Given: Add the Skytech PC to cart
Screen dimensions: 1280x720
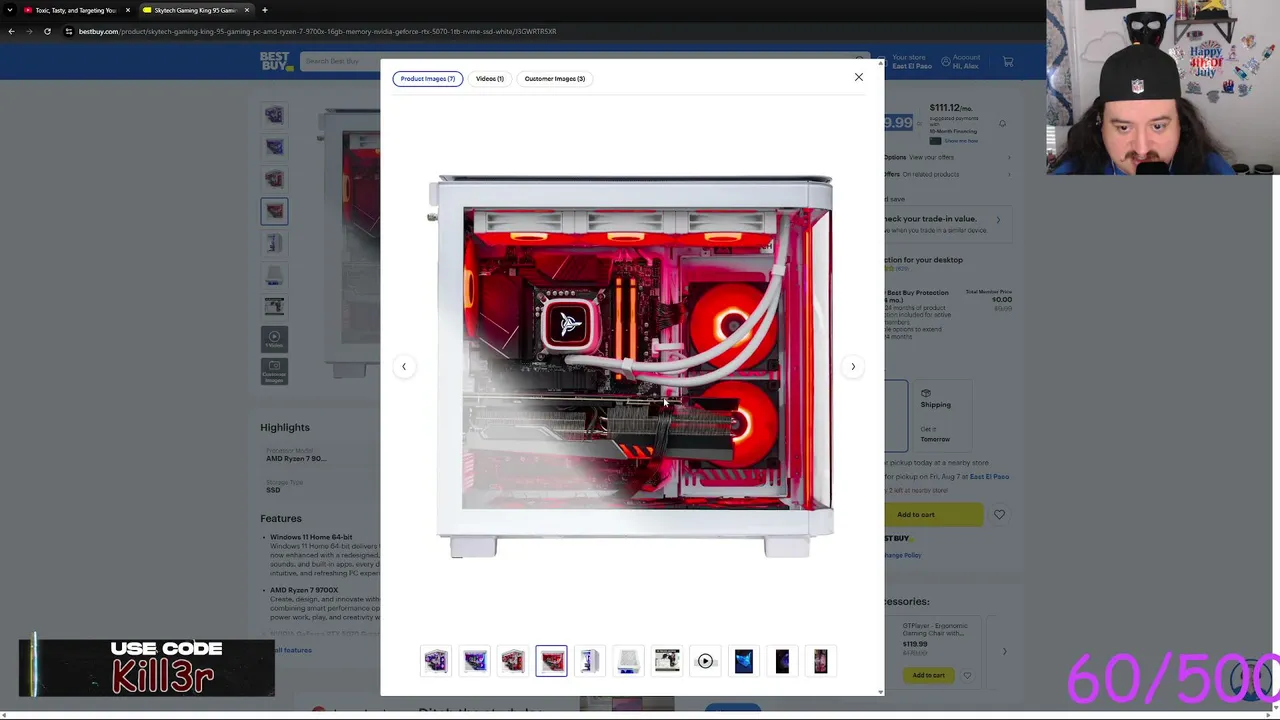Looking at the screenshot, I should pos(916,514).
